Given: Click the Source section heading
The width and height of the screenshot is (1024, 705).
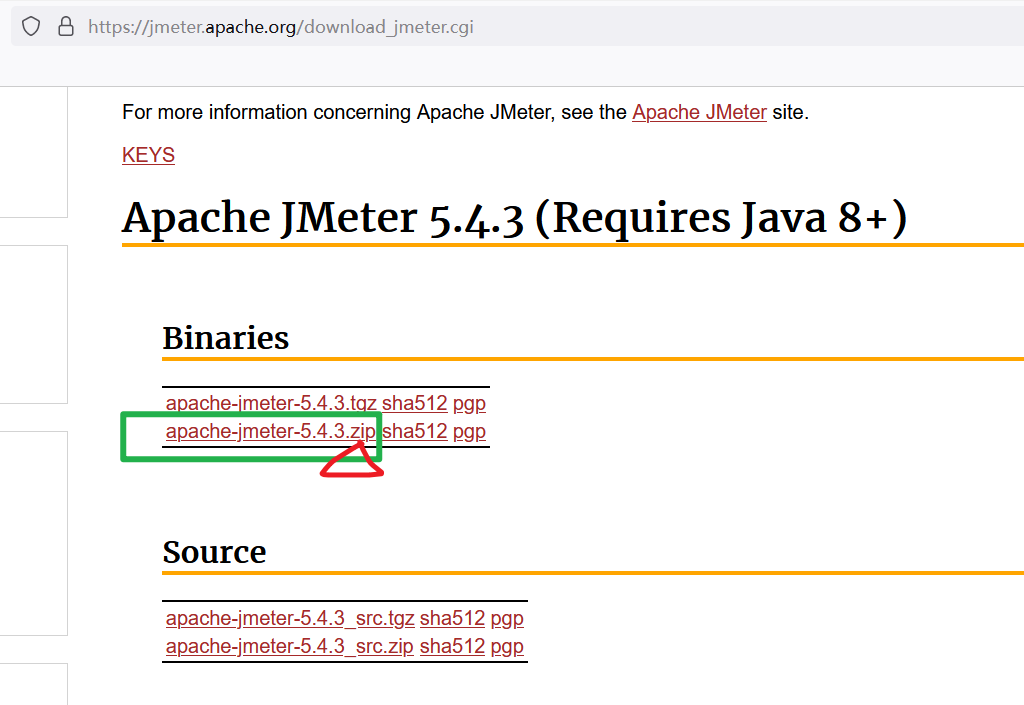Looking at the screenshot, I should (214, 552).
